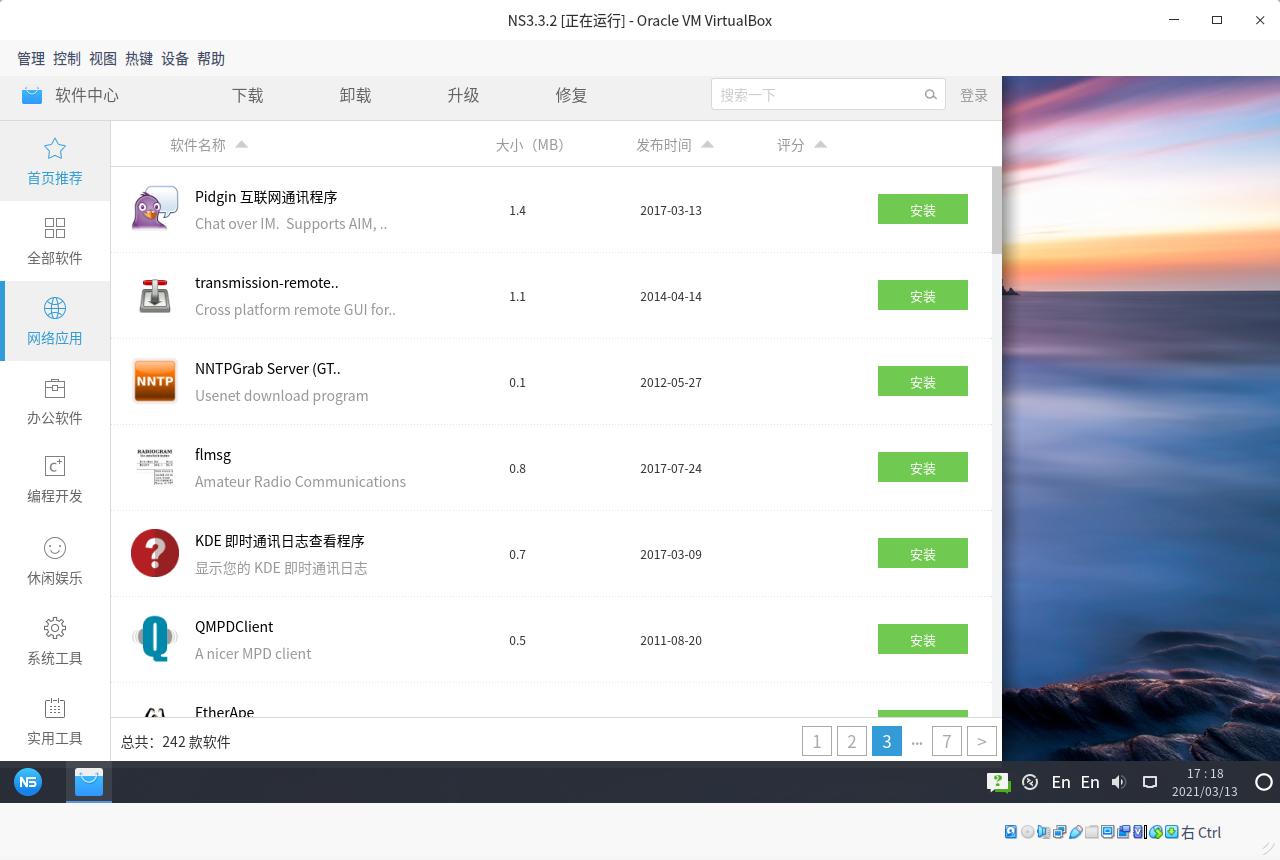
Task: Go to page 1 of results
Action: point(817,741)
